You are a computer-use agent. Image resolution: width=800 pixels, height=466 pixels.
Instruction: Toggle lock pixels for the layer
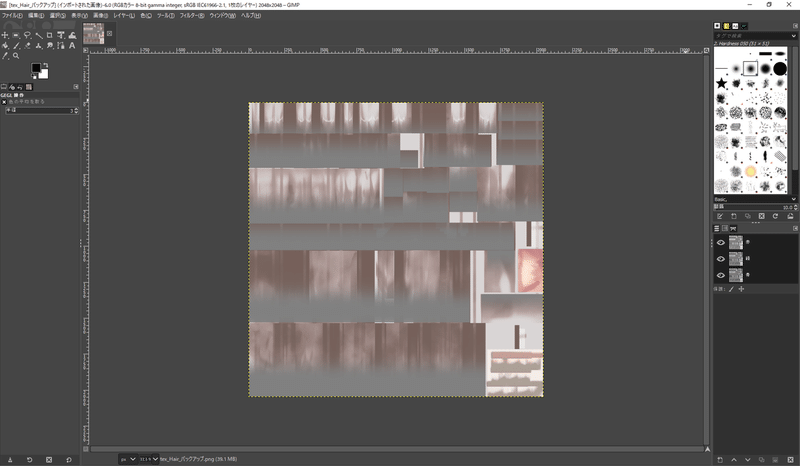(x=731, y=289)
